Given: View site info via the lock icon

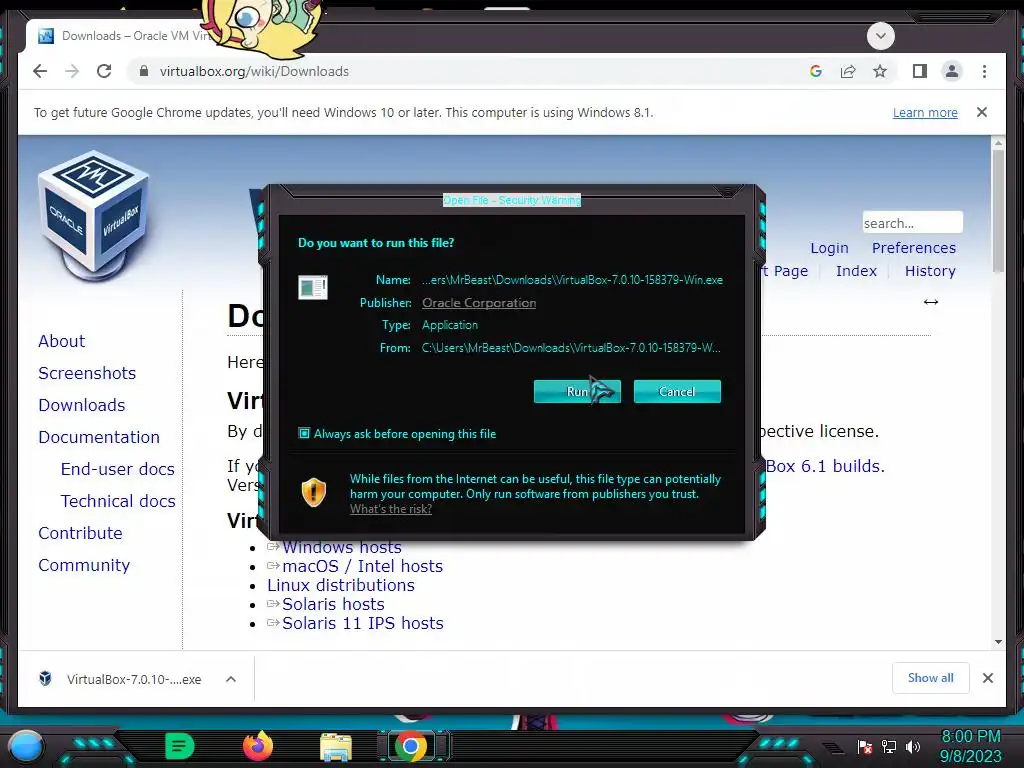Looking at the screenshot, I should pos(144,71).
